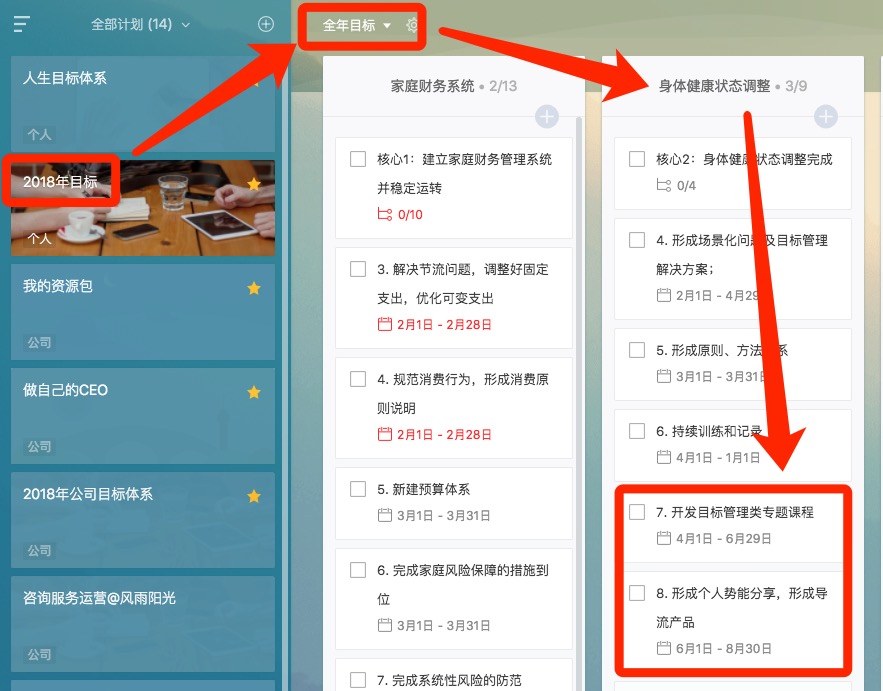Open settings gear next to 全年目标
This screenshot has width=883, height=691.
click(x=412, y=25)
